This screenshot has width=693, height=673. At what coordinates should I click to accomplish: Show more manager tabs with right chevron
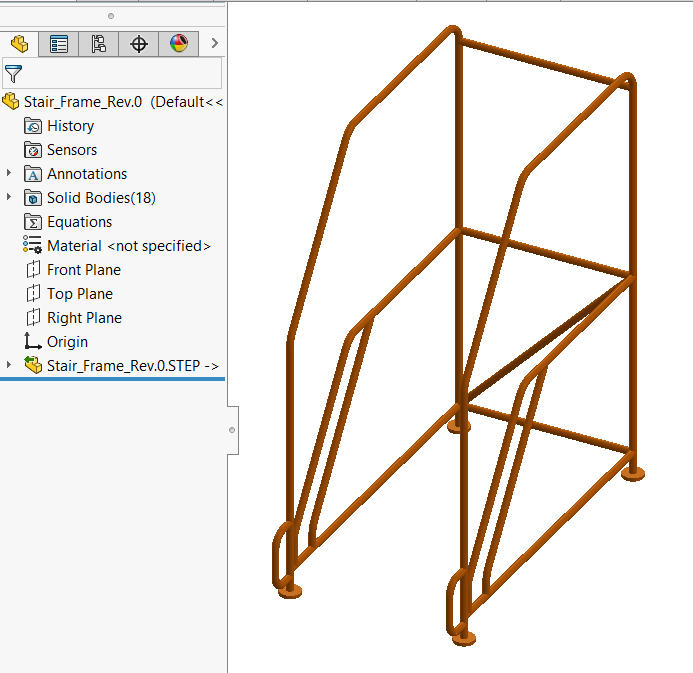[x=215, y=43]
